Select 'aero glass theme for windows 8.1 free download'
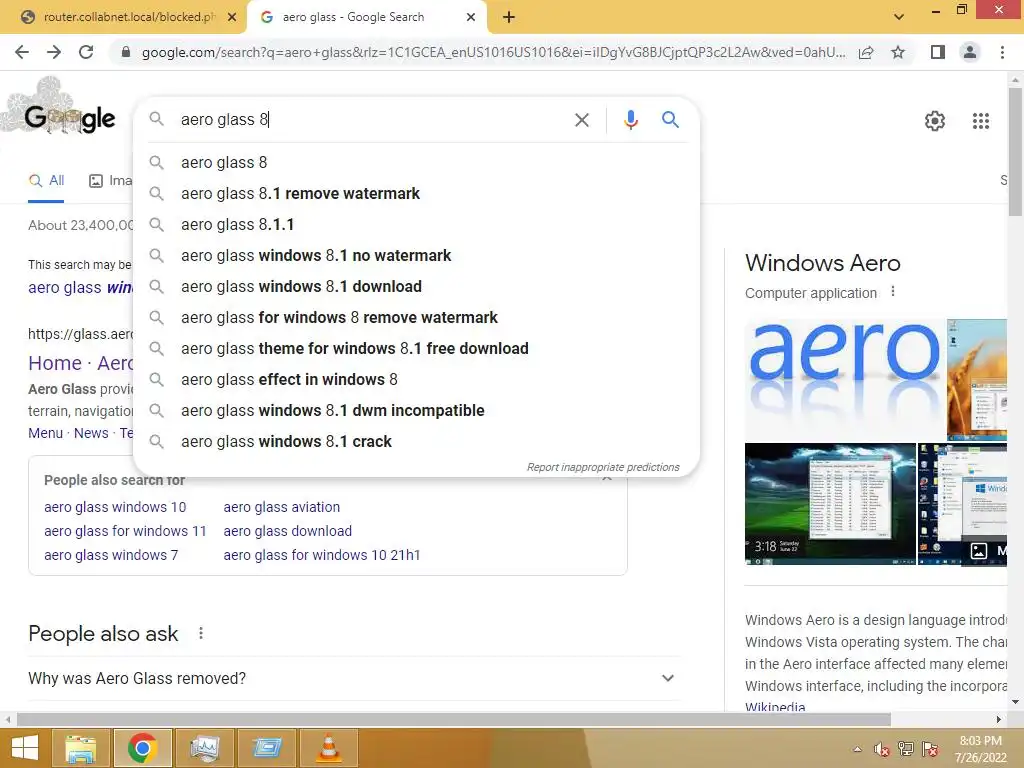The height and width of the screenshot is (768, 1024). click(416, 349)
